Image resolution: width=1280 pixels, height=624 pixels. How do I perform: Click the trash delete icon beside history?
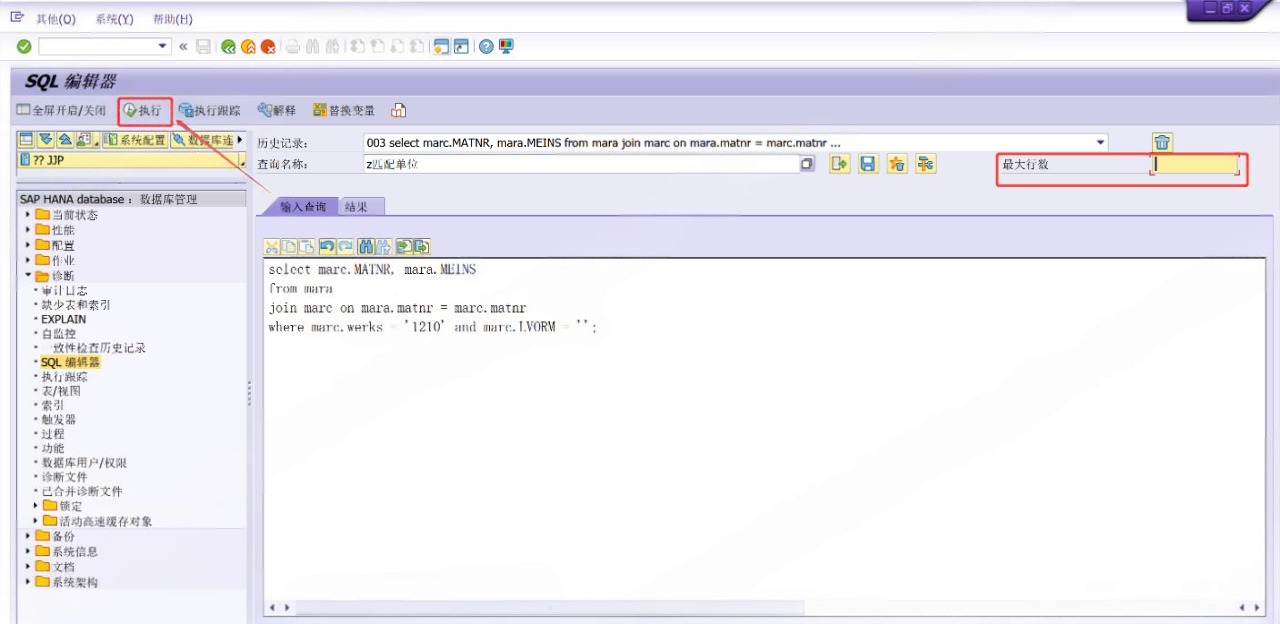1162,143
